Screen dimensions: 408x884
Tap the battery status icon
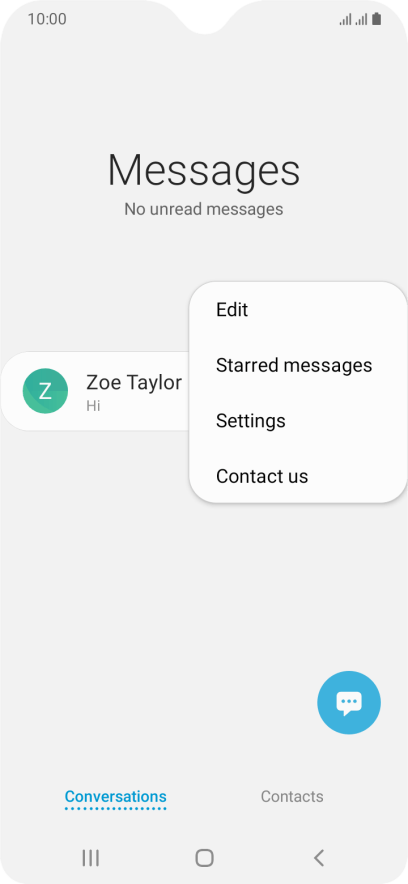376,19
